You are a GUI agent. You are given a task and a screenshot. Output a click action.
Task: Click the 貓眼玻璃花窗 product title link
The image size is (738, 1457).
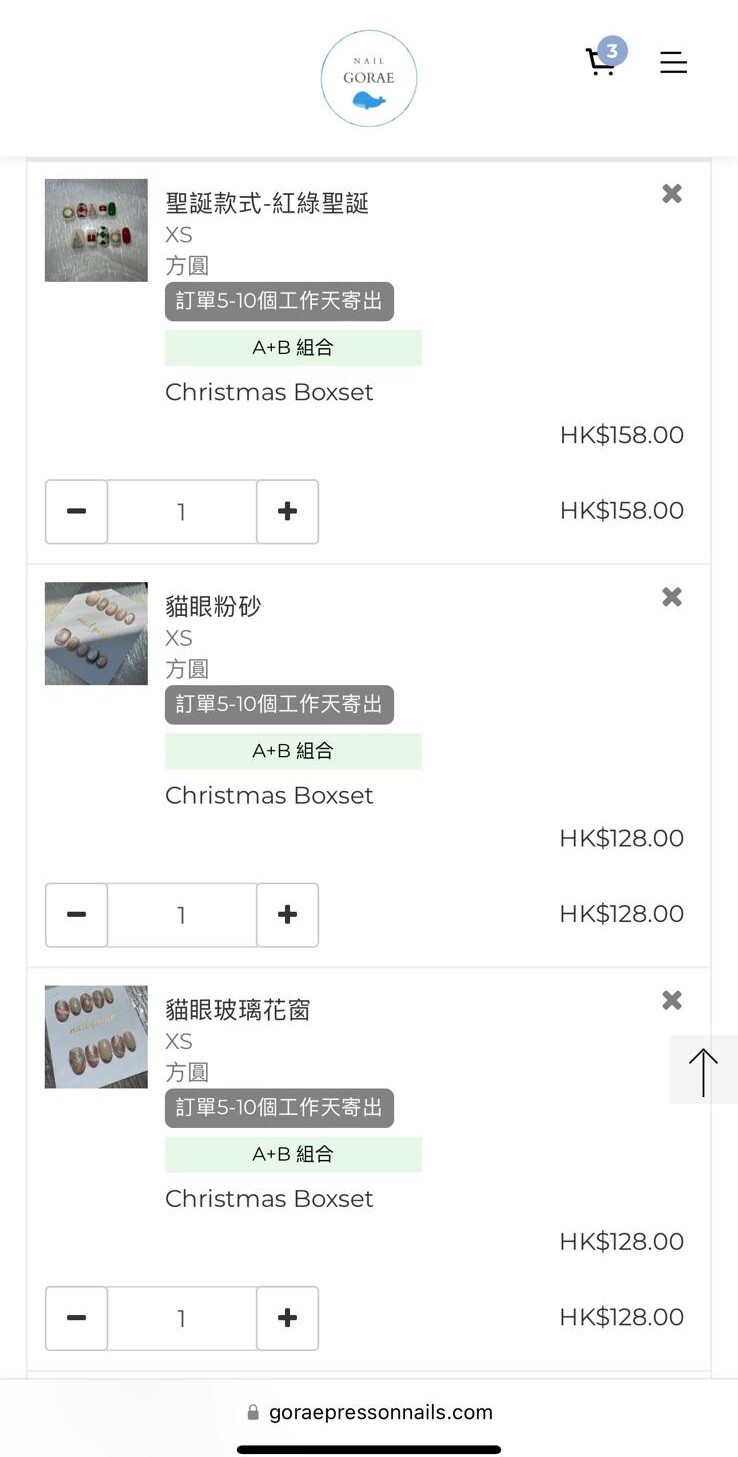coord(238,1009)
